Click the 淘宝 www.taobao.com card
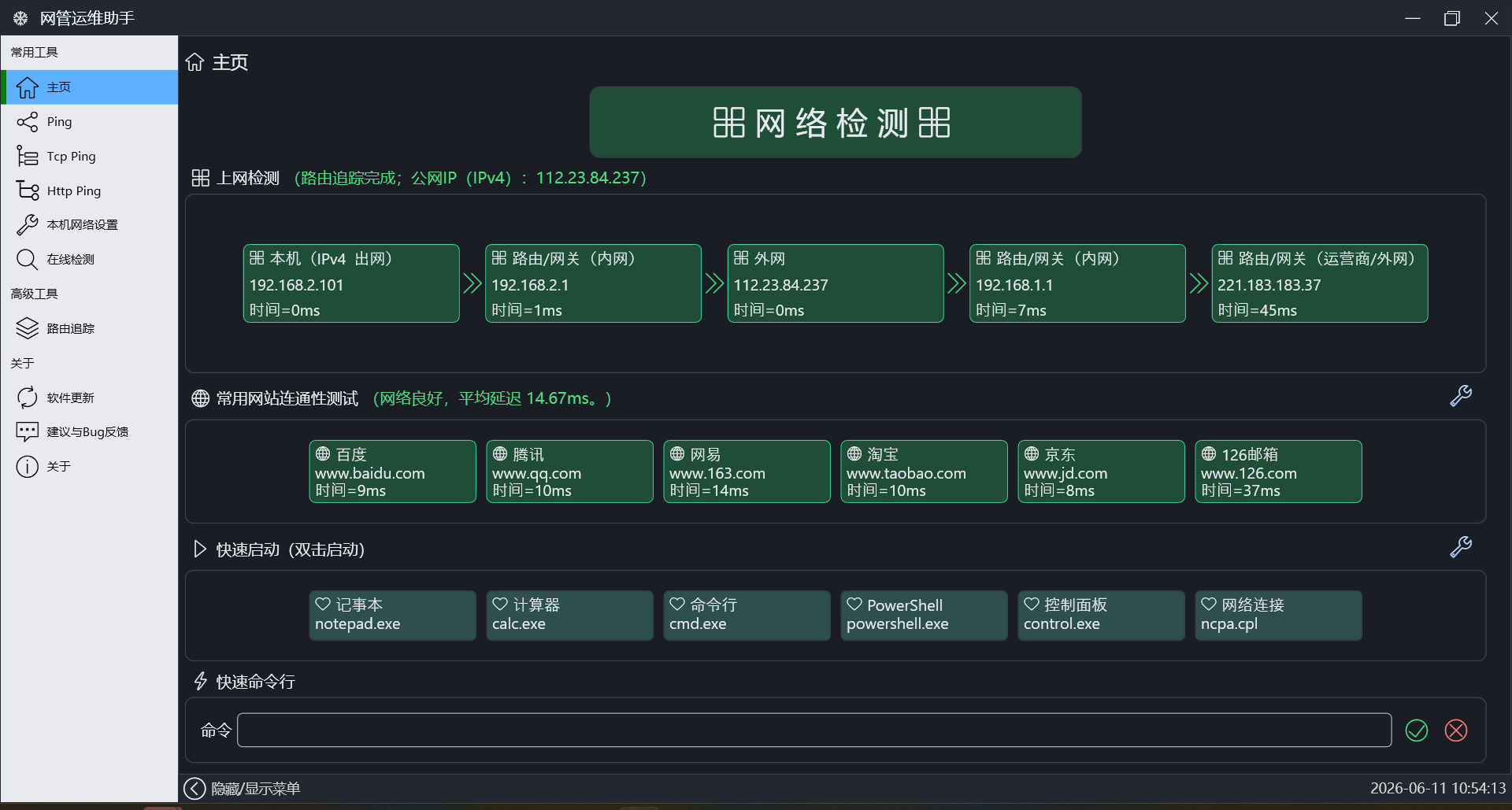This screenshot has height=810, width=1512. tap(924, 472)
